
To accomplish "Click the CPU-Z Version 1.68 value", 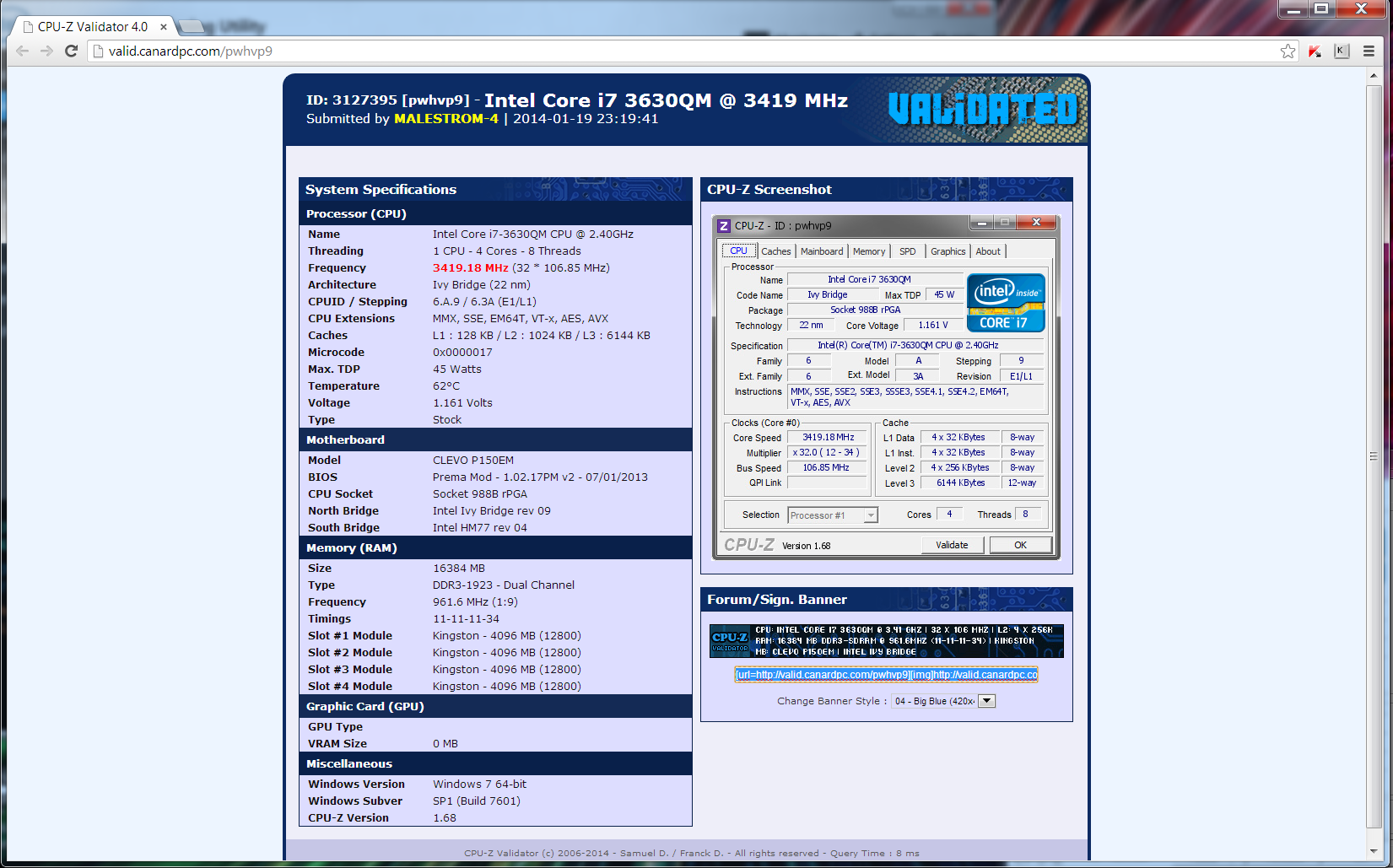I will pyautogui.click(x=445, y=817).
